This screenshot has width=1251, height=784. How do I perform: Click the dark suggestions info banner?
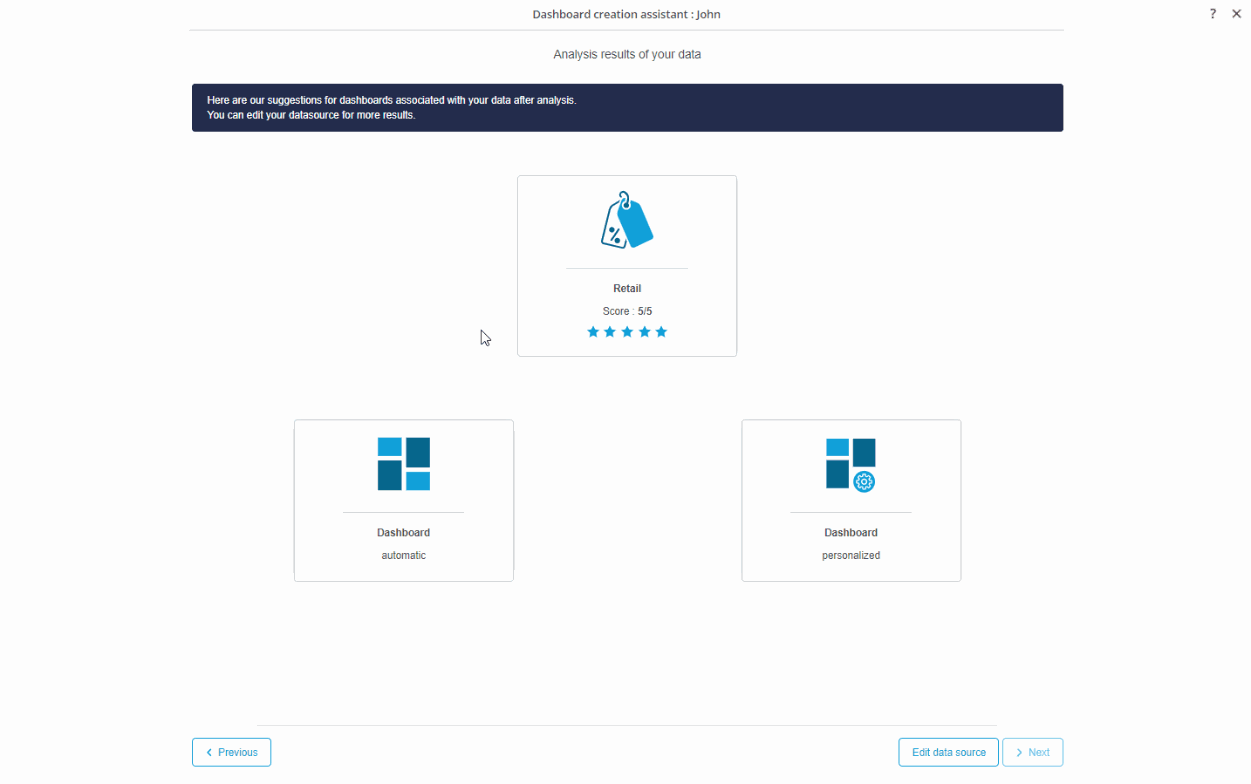click(627, 108)
